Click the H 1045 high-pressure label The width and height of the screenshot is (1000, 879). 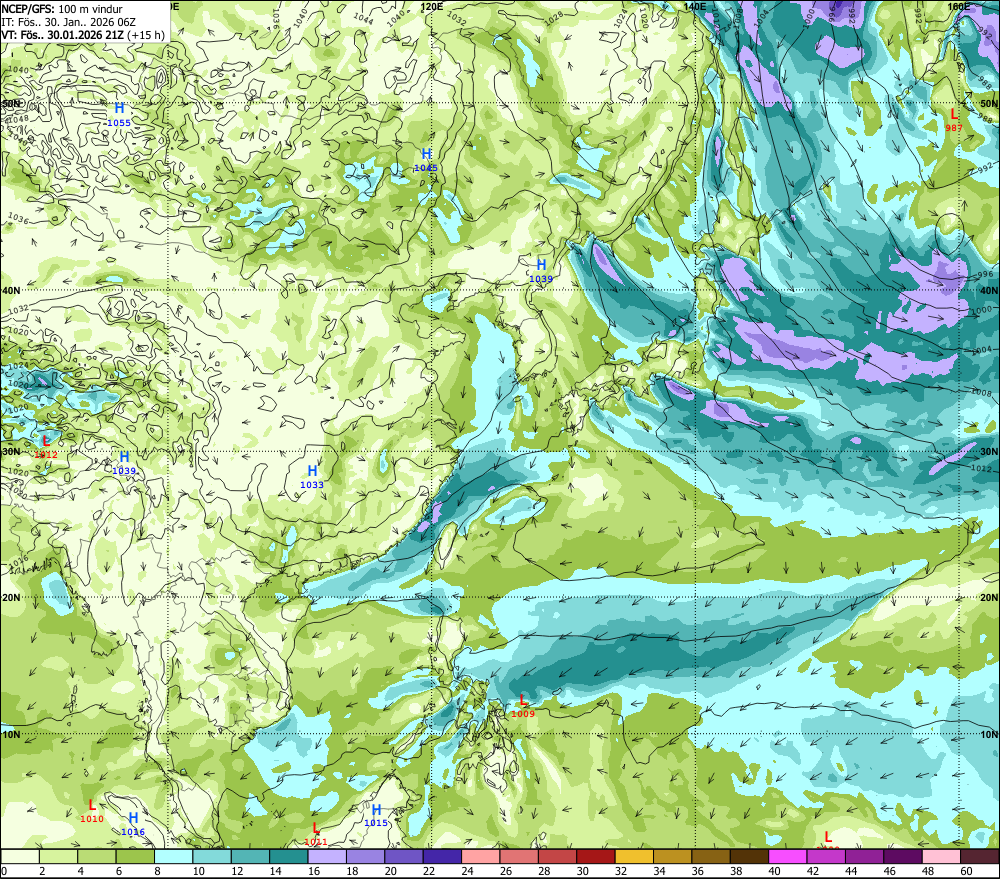(426, 159)
